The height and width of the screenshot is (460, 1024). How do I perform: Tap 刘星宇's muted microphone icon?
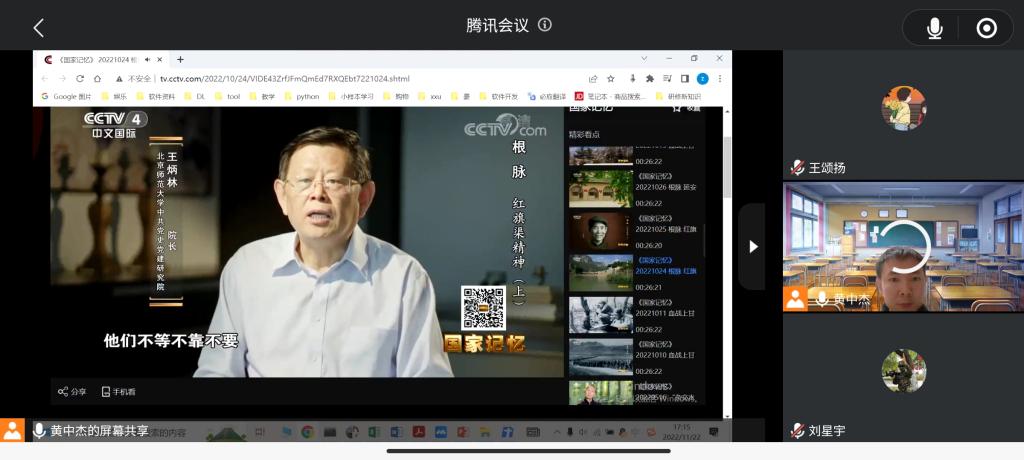pyautogui.click(x=797, y=431)
